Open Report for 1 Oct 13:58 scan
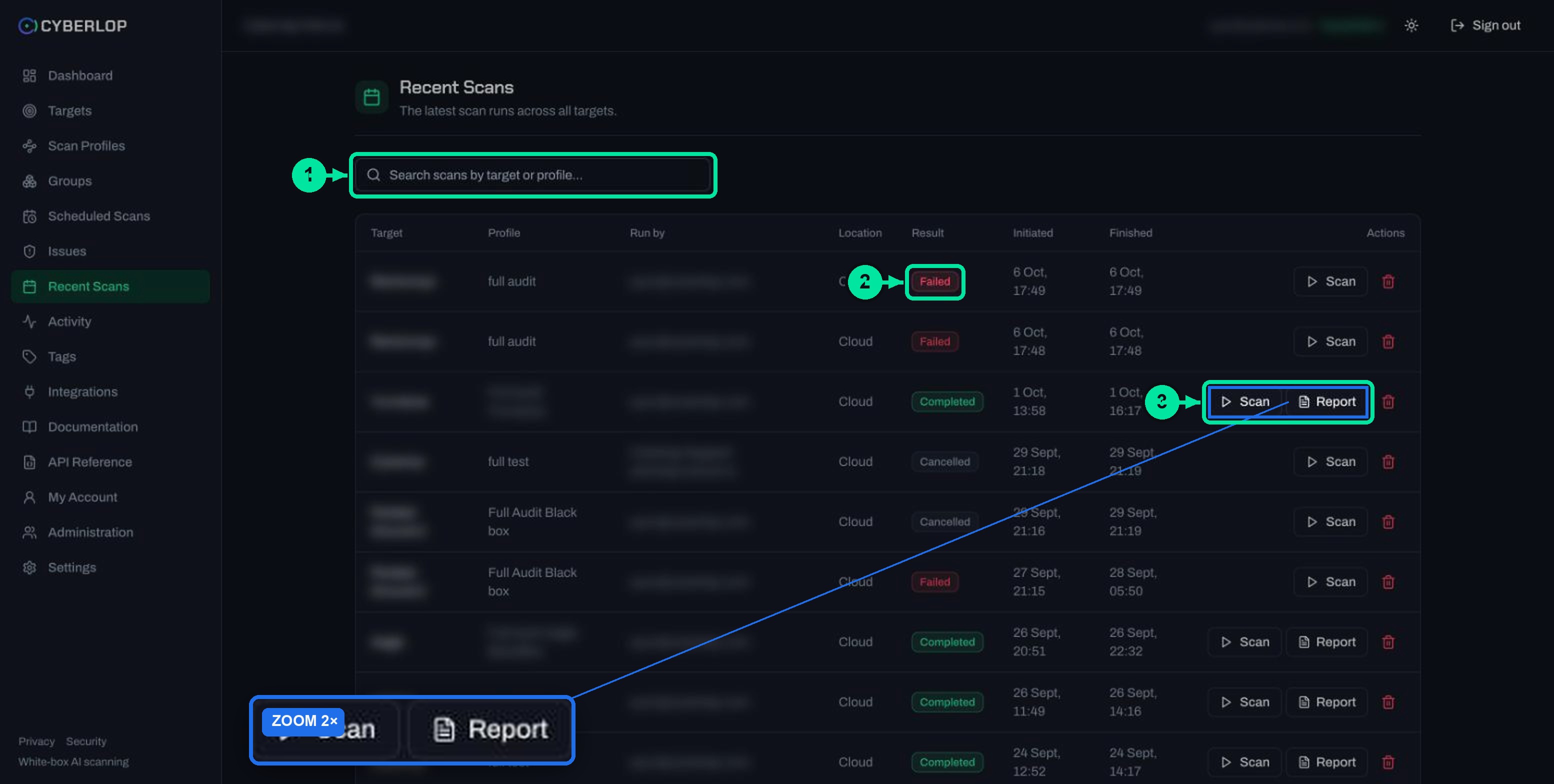 pos(1326,401)
